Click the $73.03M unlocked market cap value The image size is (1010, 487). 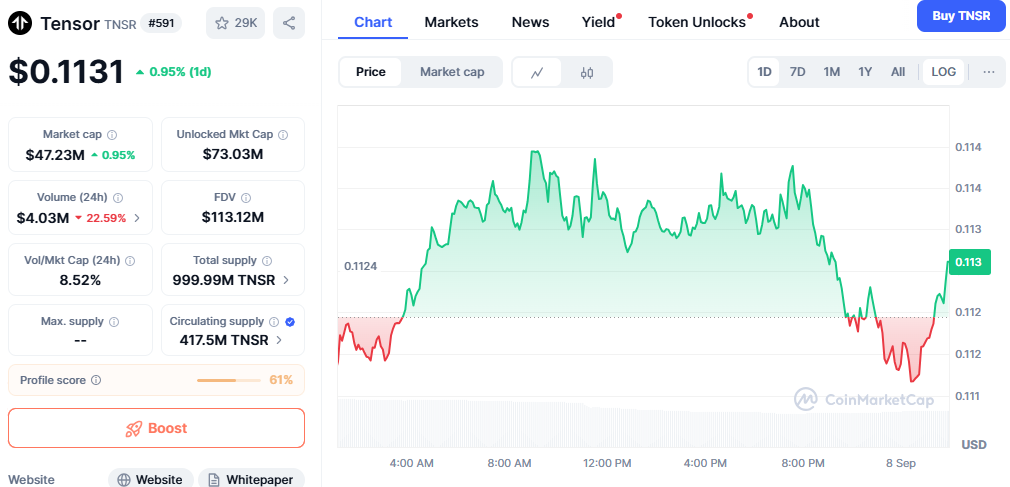[x=233, y=155]
